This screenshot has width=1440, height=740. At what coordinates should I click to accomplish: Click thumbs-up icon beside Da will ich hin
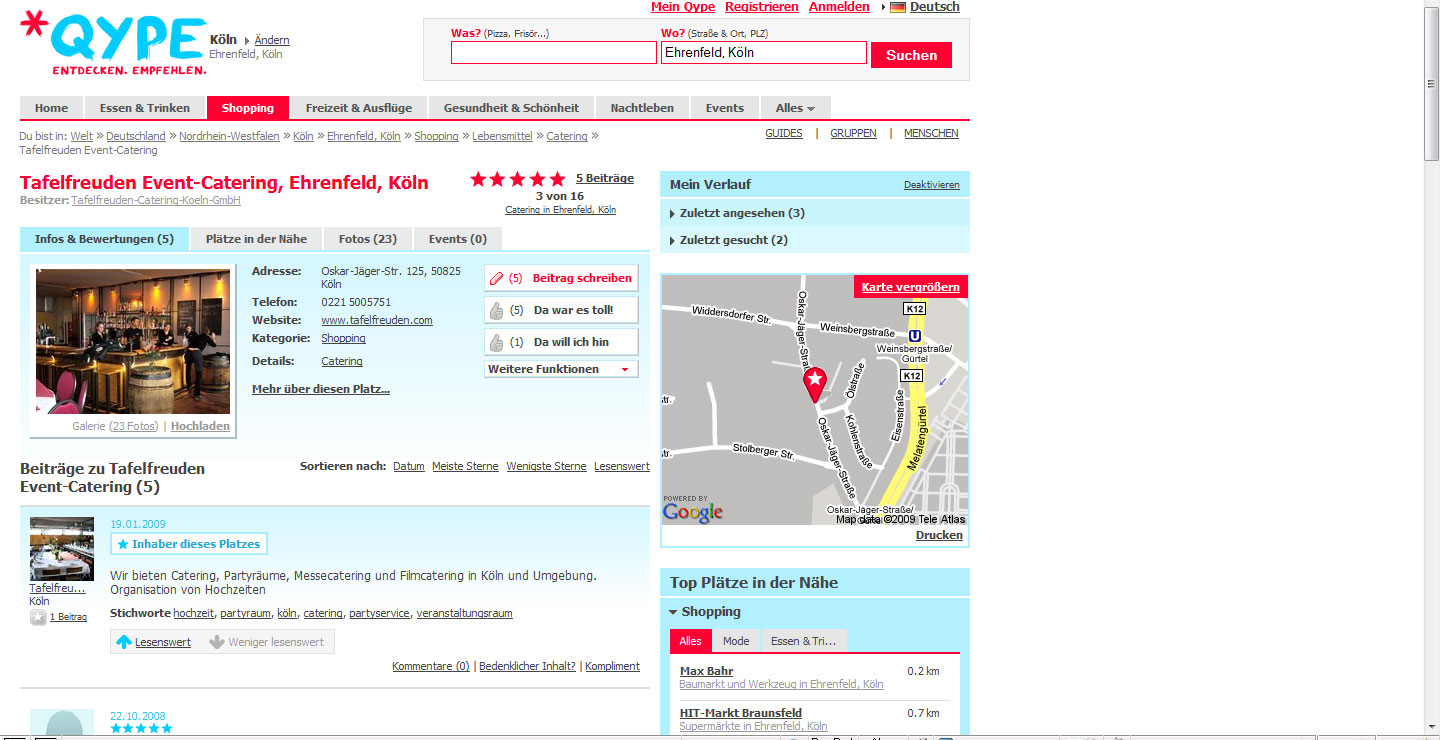point(497,342)
